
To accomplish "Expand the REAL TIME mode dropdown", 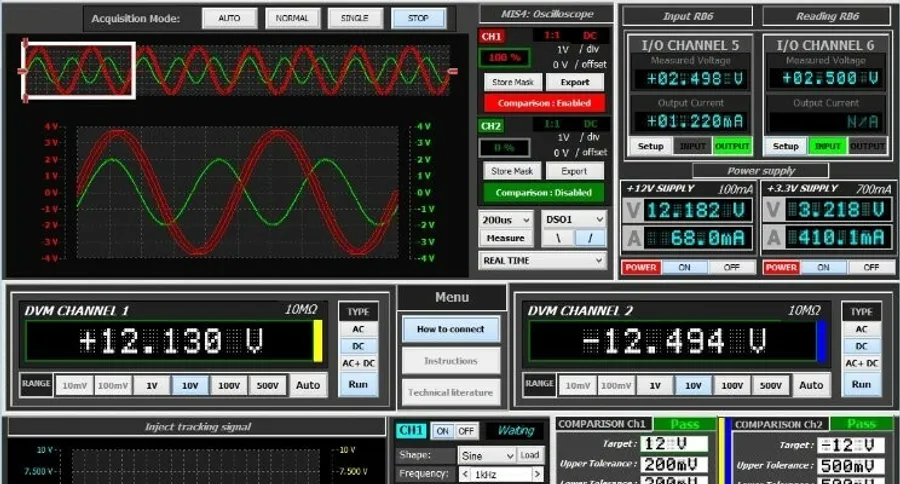I will click(x=542, y=261).
